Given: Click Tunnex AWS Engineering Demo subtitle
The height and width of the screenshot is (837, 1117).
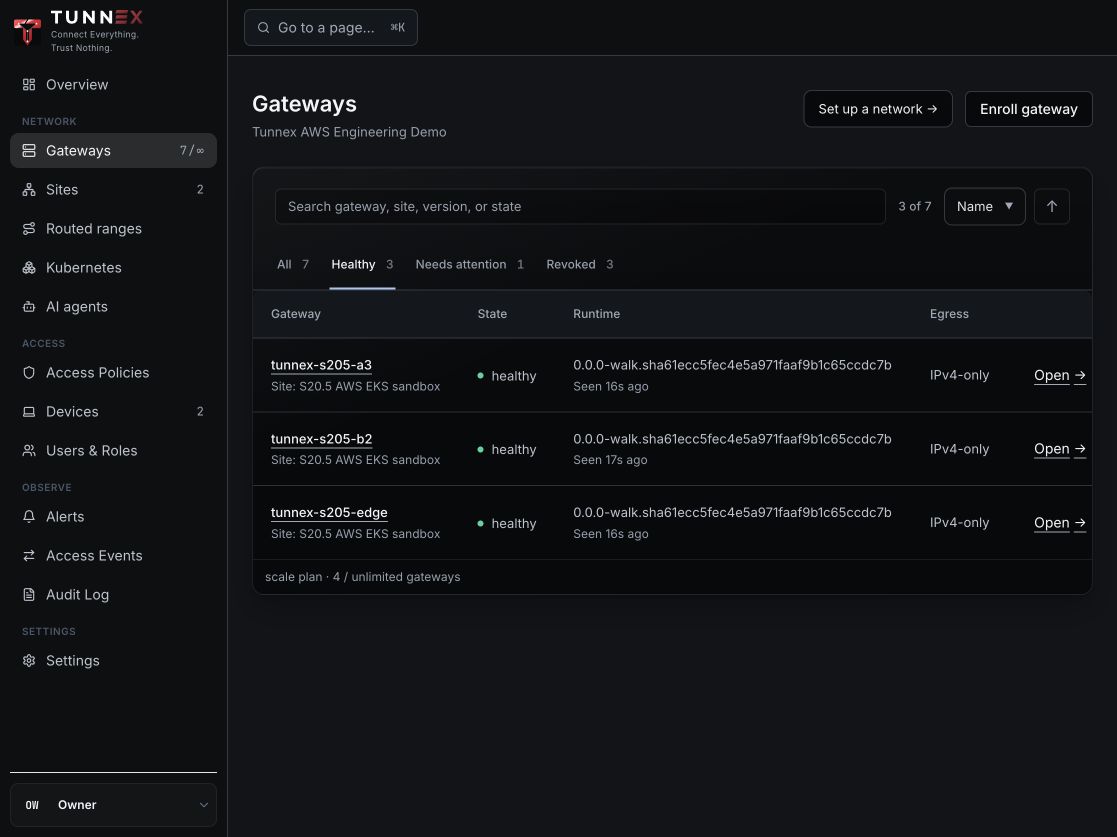Looking at the screenshot, I should (x=349, y=132).
